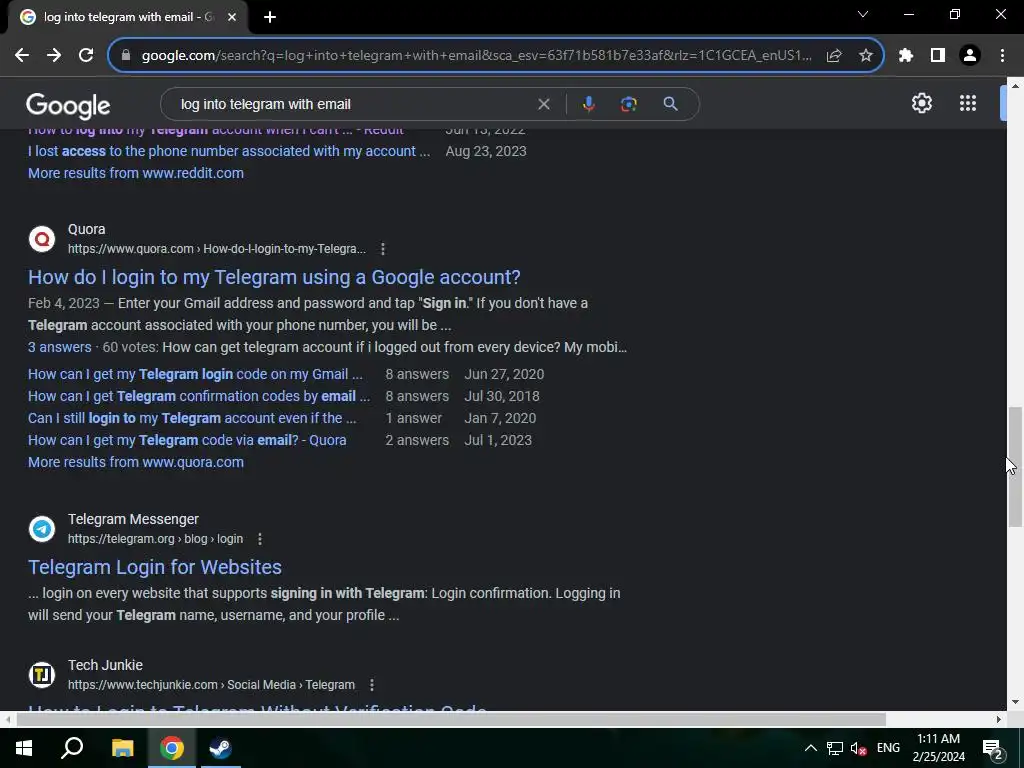The image size is (1024, 768).
Task: Open the '3 answers' Quora link
Action: pyautogui.click(x=59, y=347)
